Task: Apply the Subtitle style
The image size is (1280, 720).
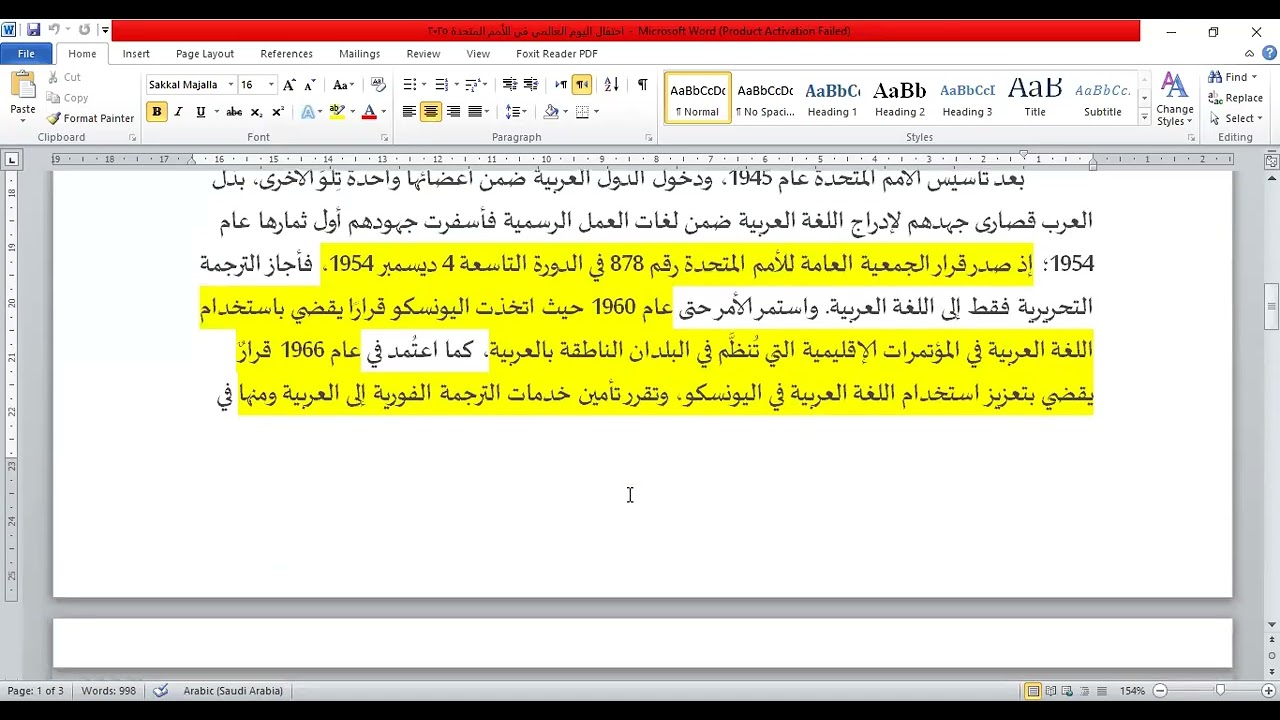Action: click(x=1102, y=98)
